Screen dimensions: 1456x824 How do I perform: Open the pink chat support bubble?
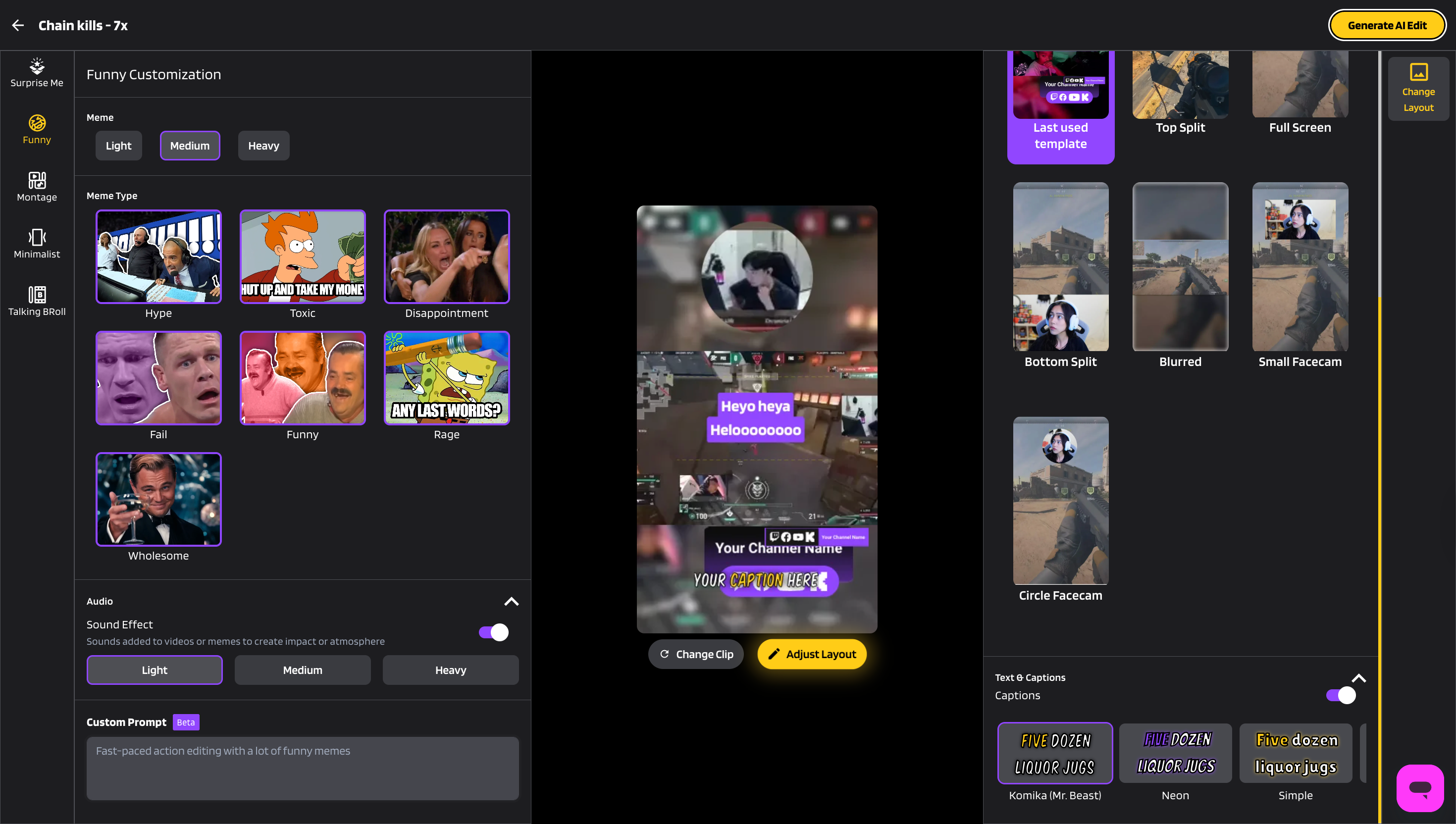pos(1420,787)
